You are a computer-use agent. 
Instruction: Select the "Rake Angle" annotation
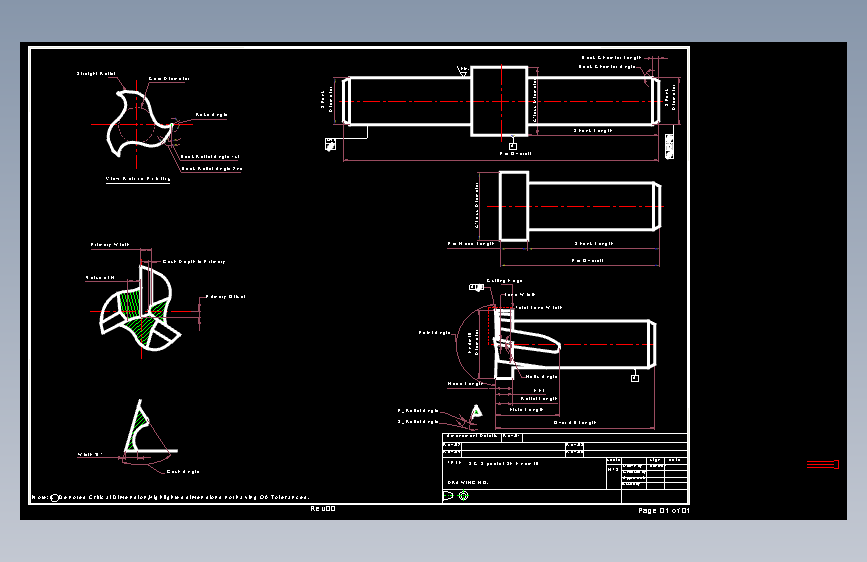(x=211, y=115)
